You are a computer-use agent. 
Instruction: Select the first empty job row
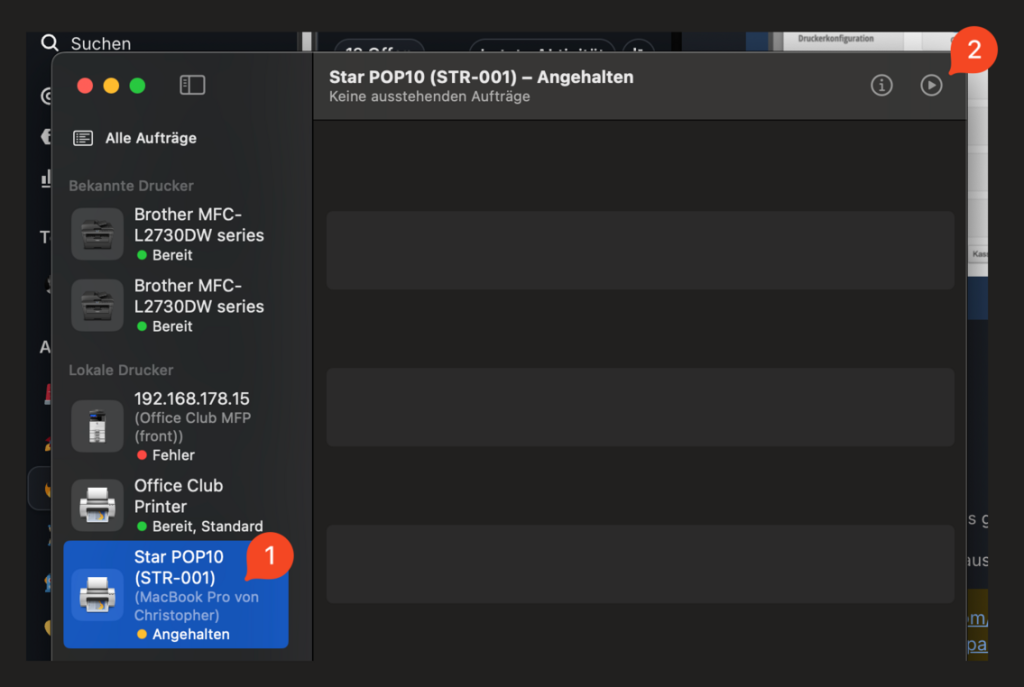(x=640, y=250)
